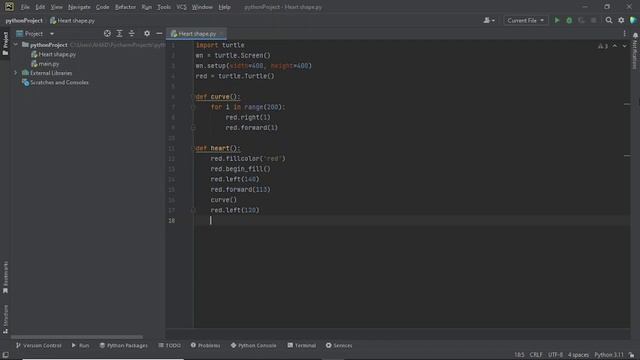Click the PyCharm application logo icon
Screen dimensions: 640x360
(x=9, y=7)
